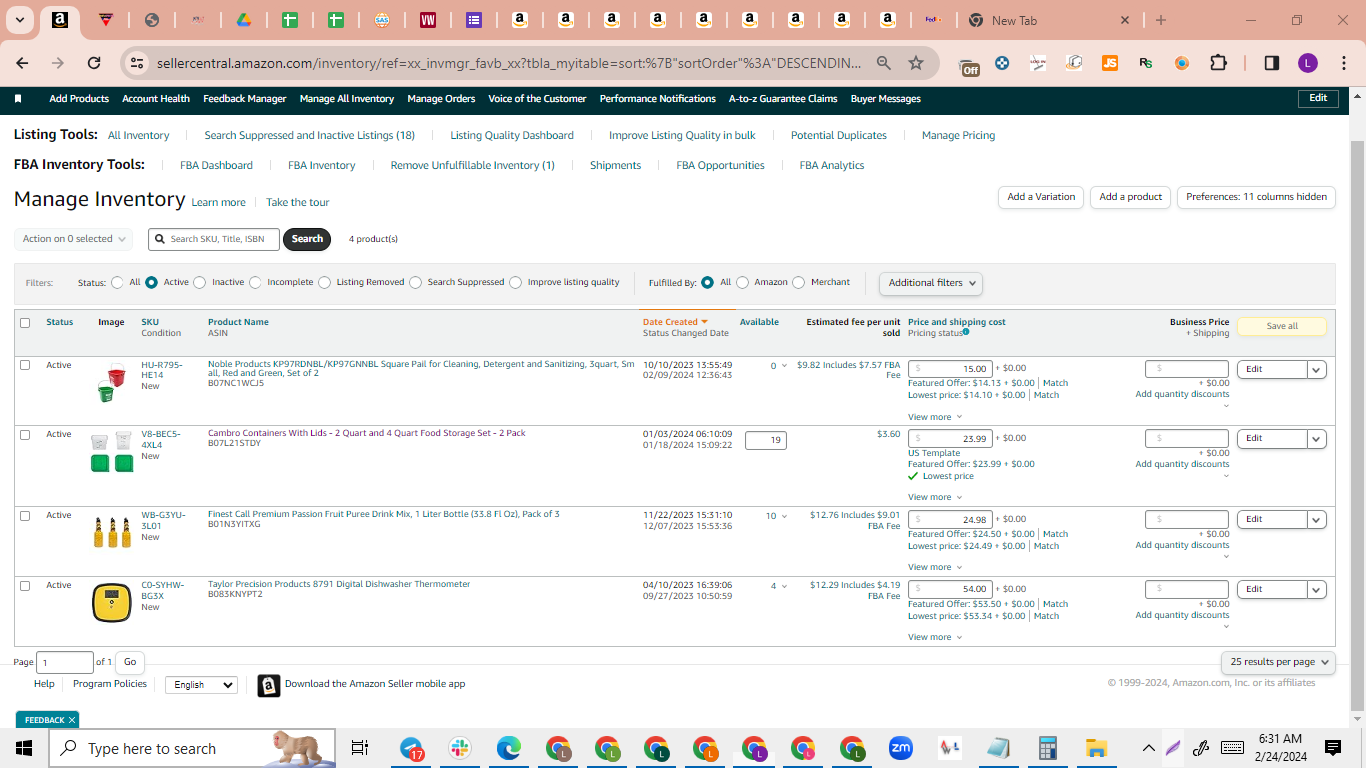
Task: Click the Cambro available quantity field 19
Action: [765, 440]
